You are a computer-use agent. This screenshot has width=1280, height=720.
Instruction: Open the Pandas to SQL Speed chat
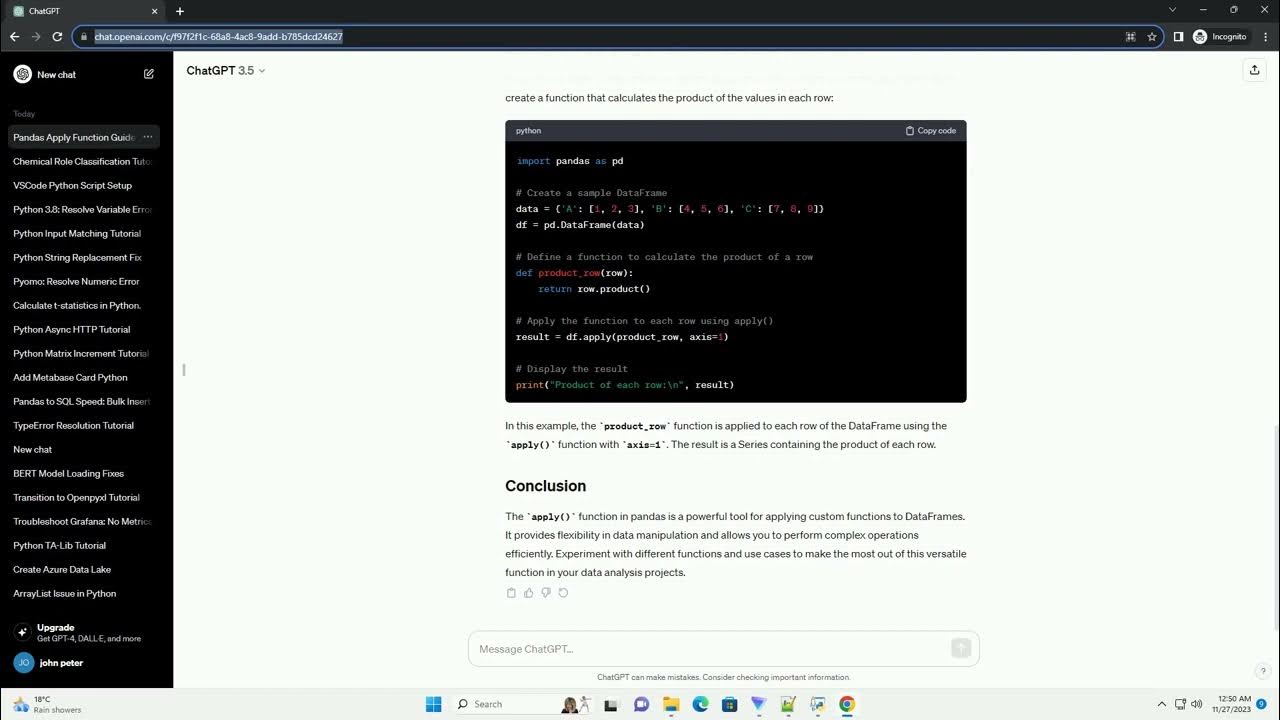coord(83,401)
